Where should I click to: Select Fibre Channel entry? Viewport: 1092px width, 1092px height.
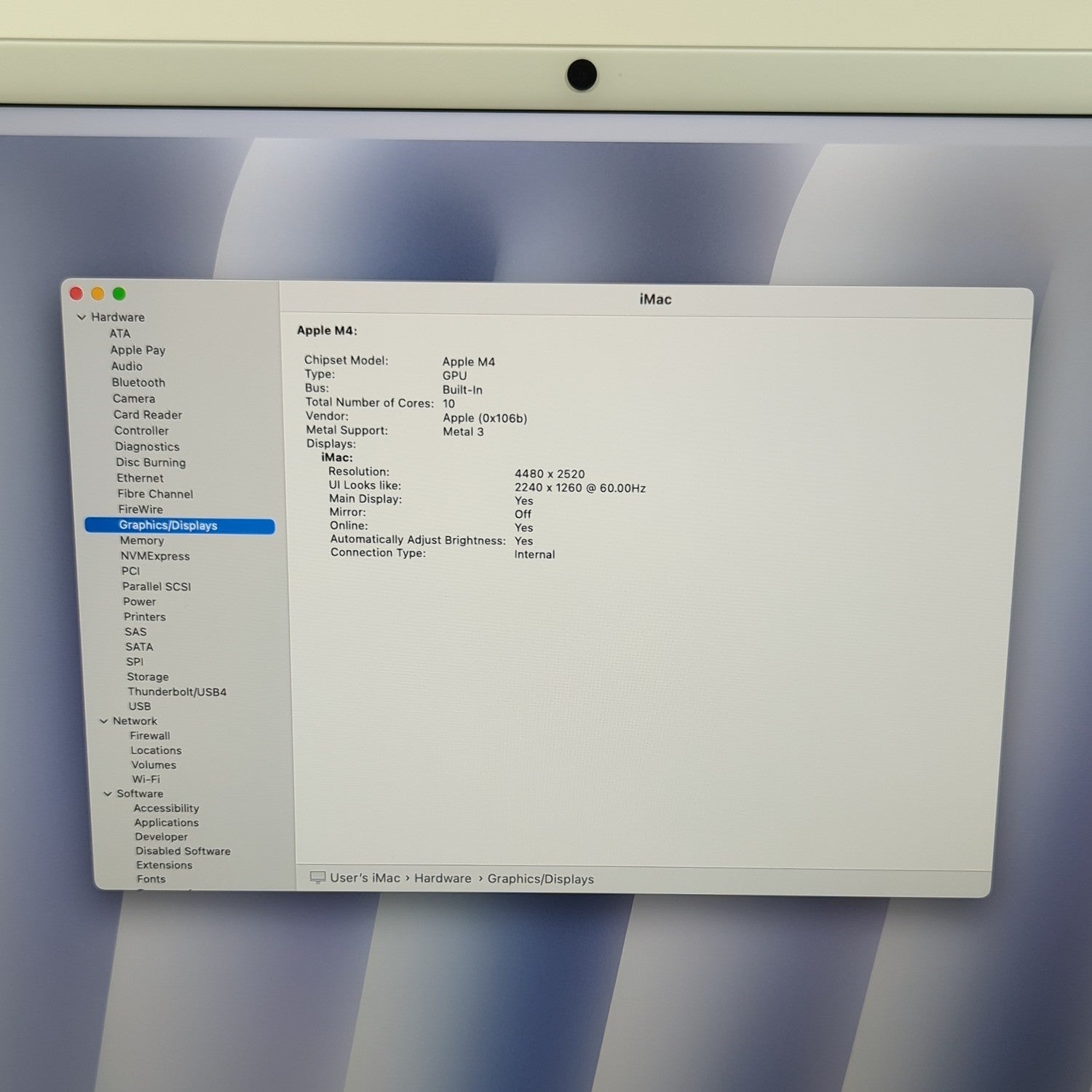pos(155,494)
